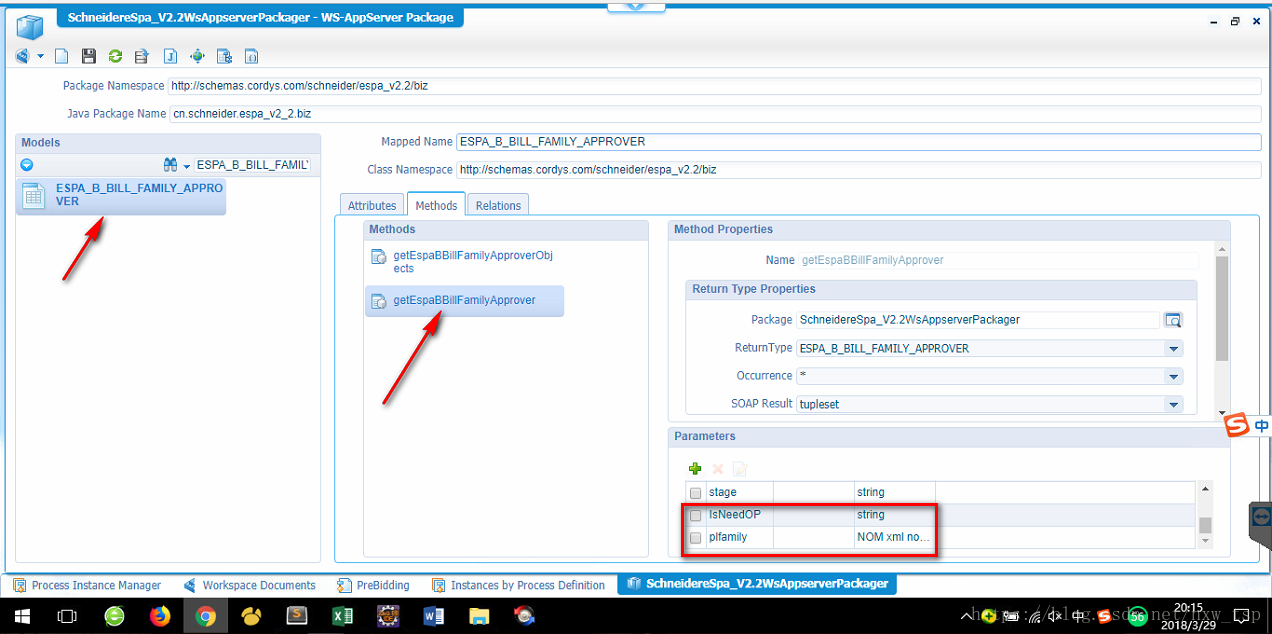Select getEspaBBillFamilyApproverObjects method
Image resolution: width=1272 pixels, height=634 pixels.
[464, 261]
